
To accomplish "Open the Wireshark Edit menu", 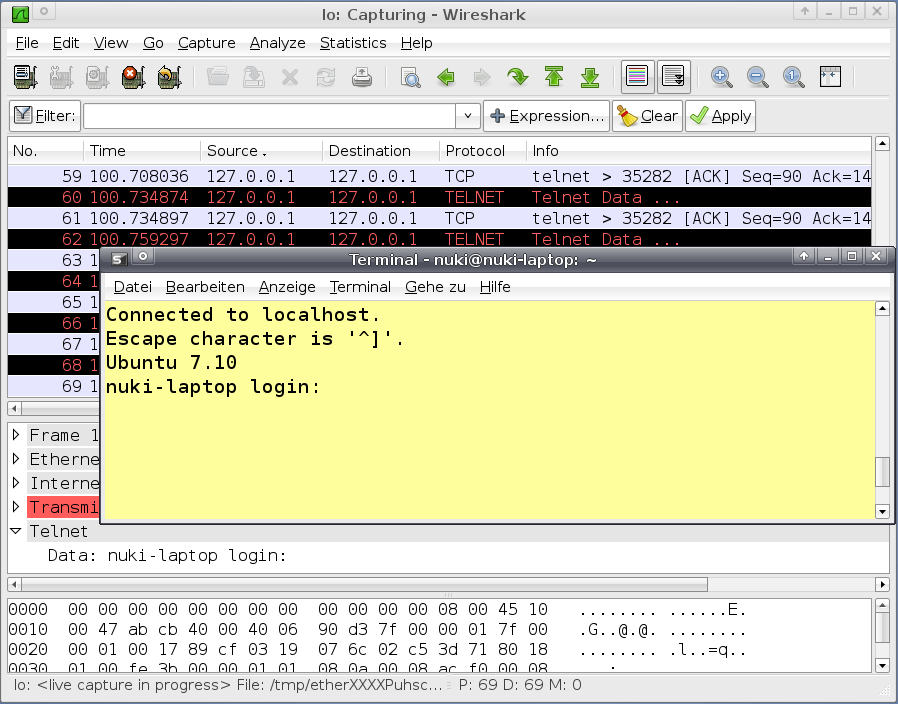I will tap(65, 43).
